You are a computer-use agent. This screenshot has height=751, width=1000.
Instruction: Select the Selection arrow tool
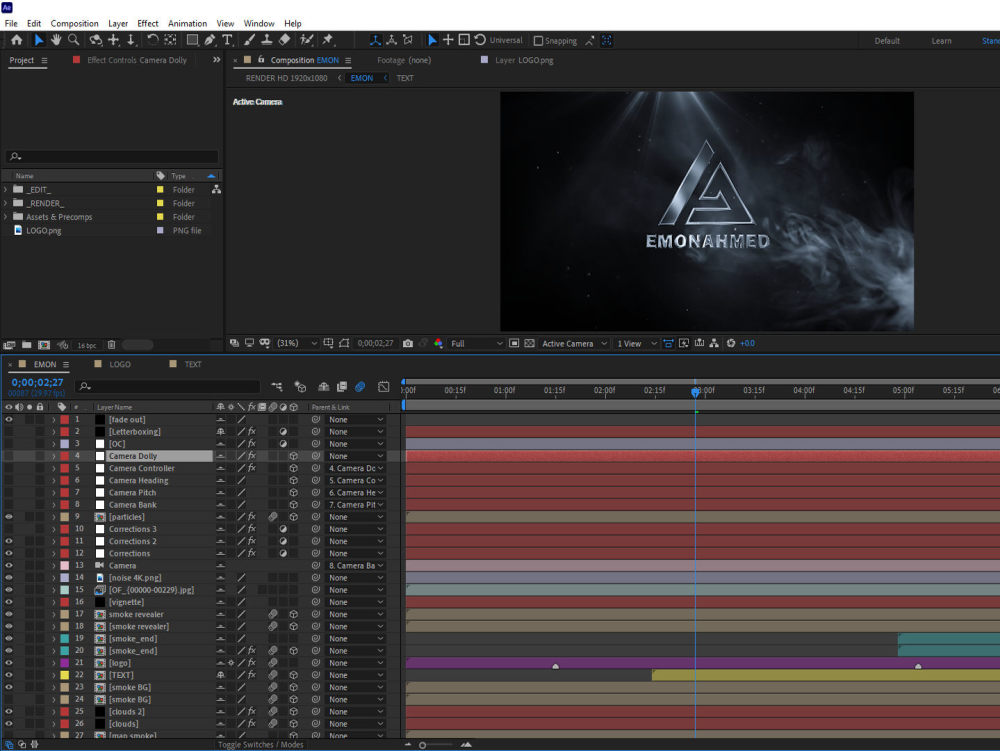click(38, 40)
